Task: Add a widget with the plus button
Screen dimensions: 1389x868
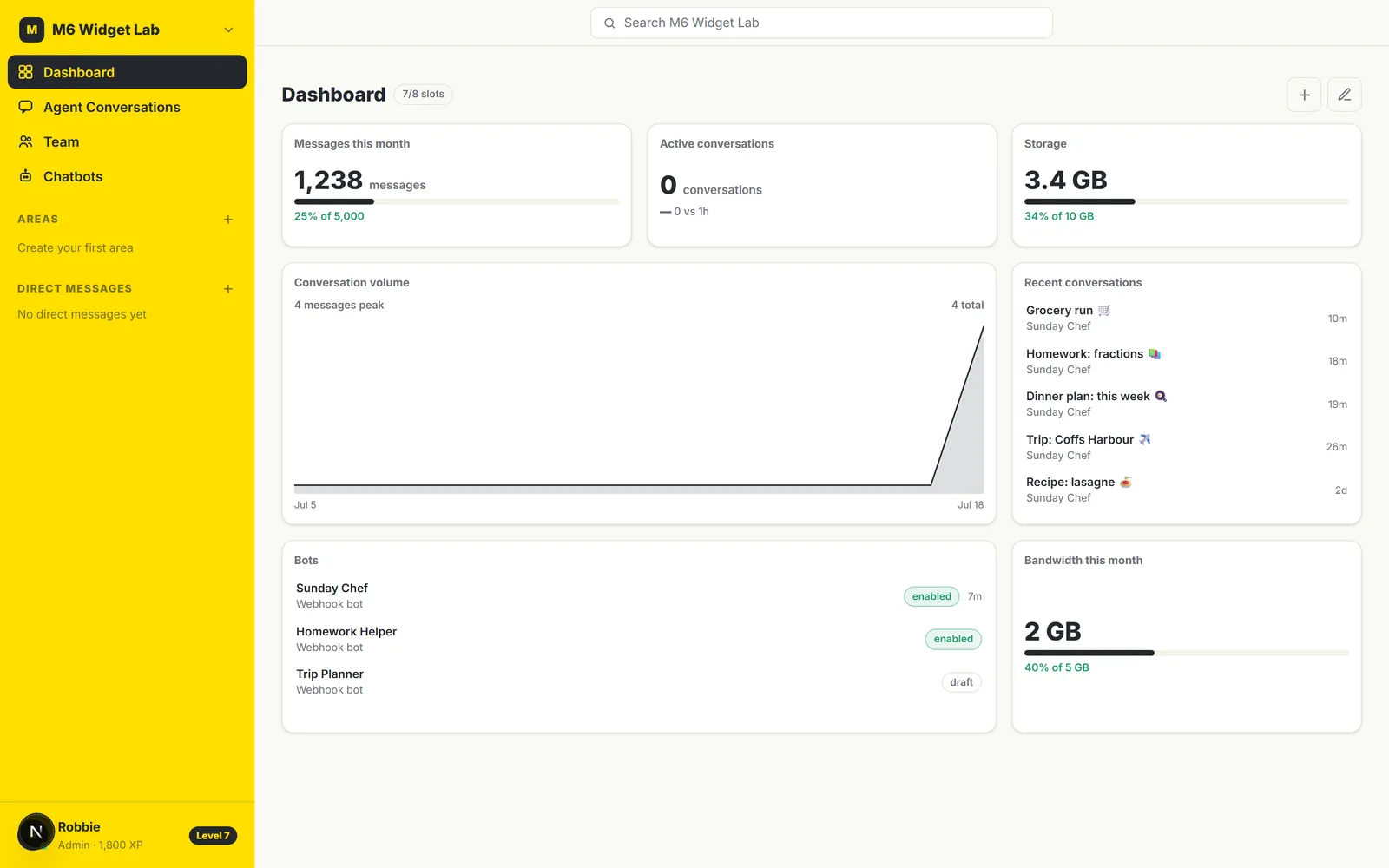Action: 1304,95
